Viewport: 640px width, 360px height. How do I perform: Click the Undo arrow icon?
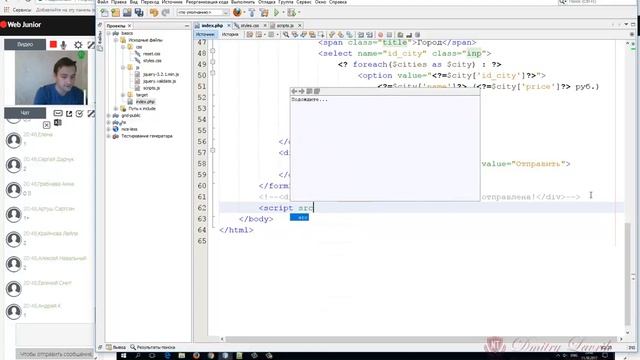154,13
